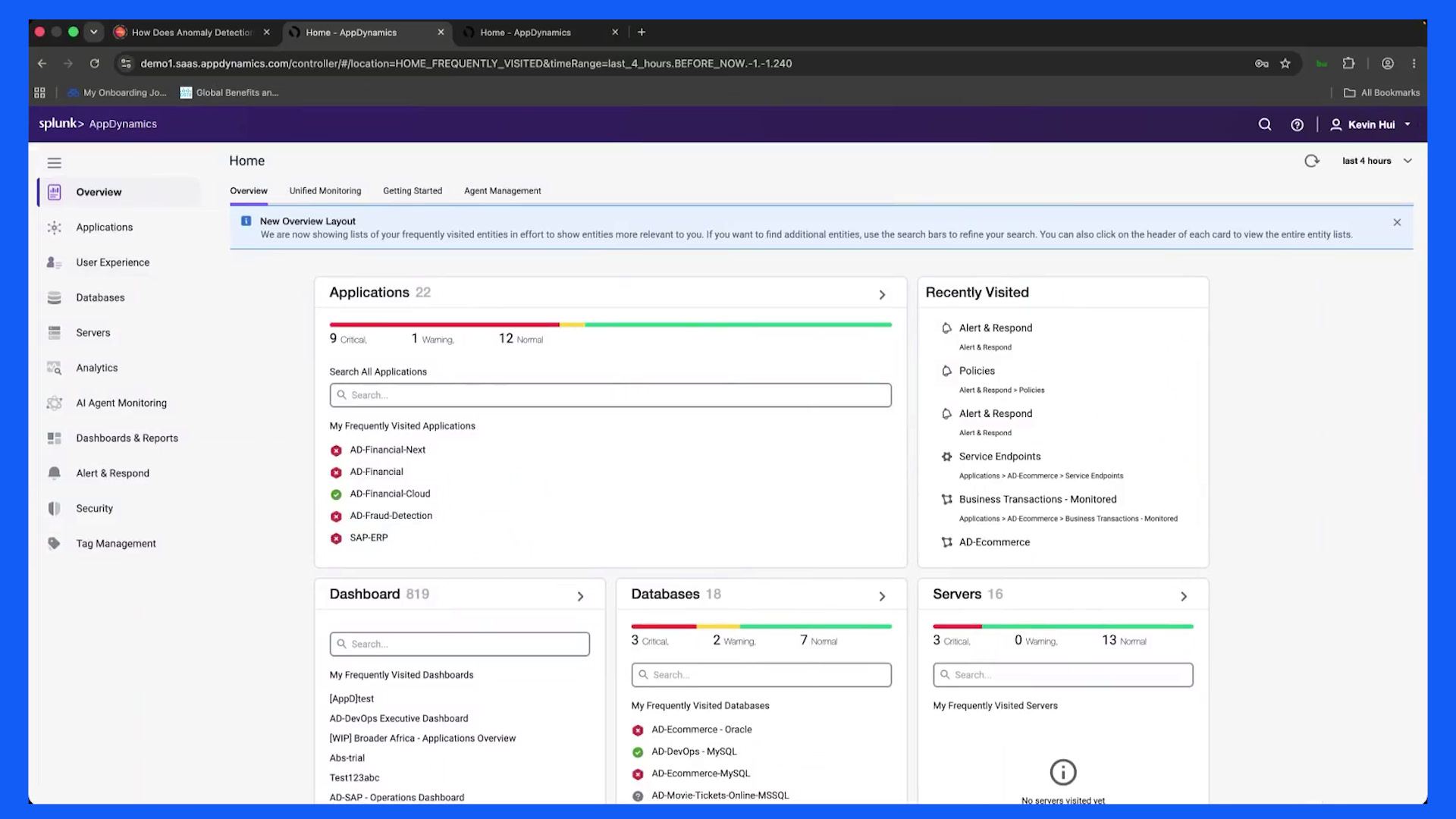Open Dashboards & Reports in sidebar
Screen dimensions: 1456x819
(127, 438)
